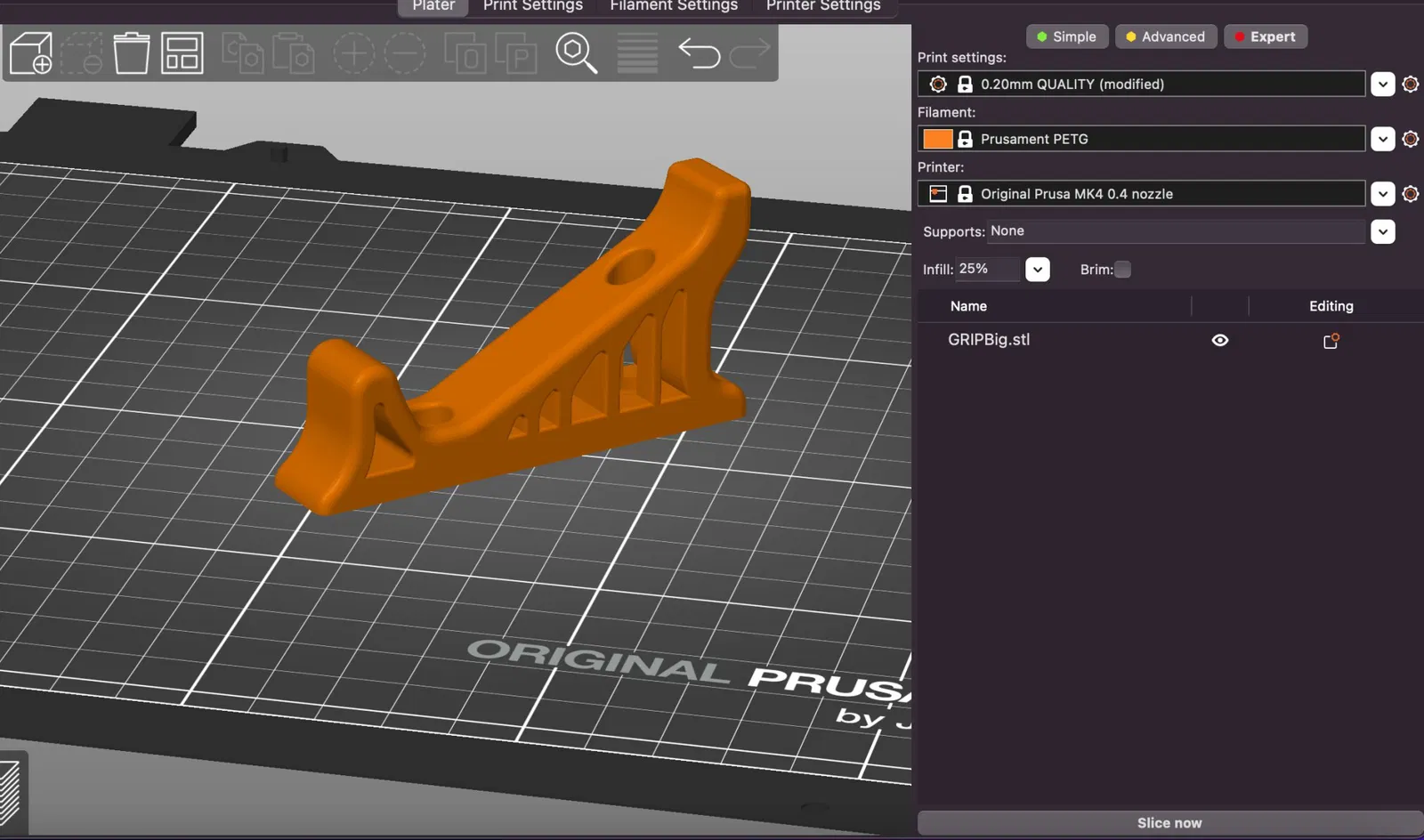Click the orange filament color swatch
Viewport: 1424px width, 840px height.
(x=937, y=139)
